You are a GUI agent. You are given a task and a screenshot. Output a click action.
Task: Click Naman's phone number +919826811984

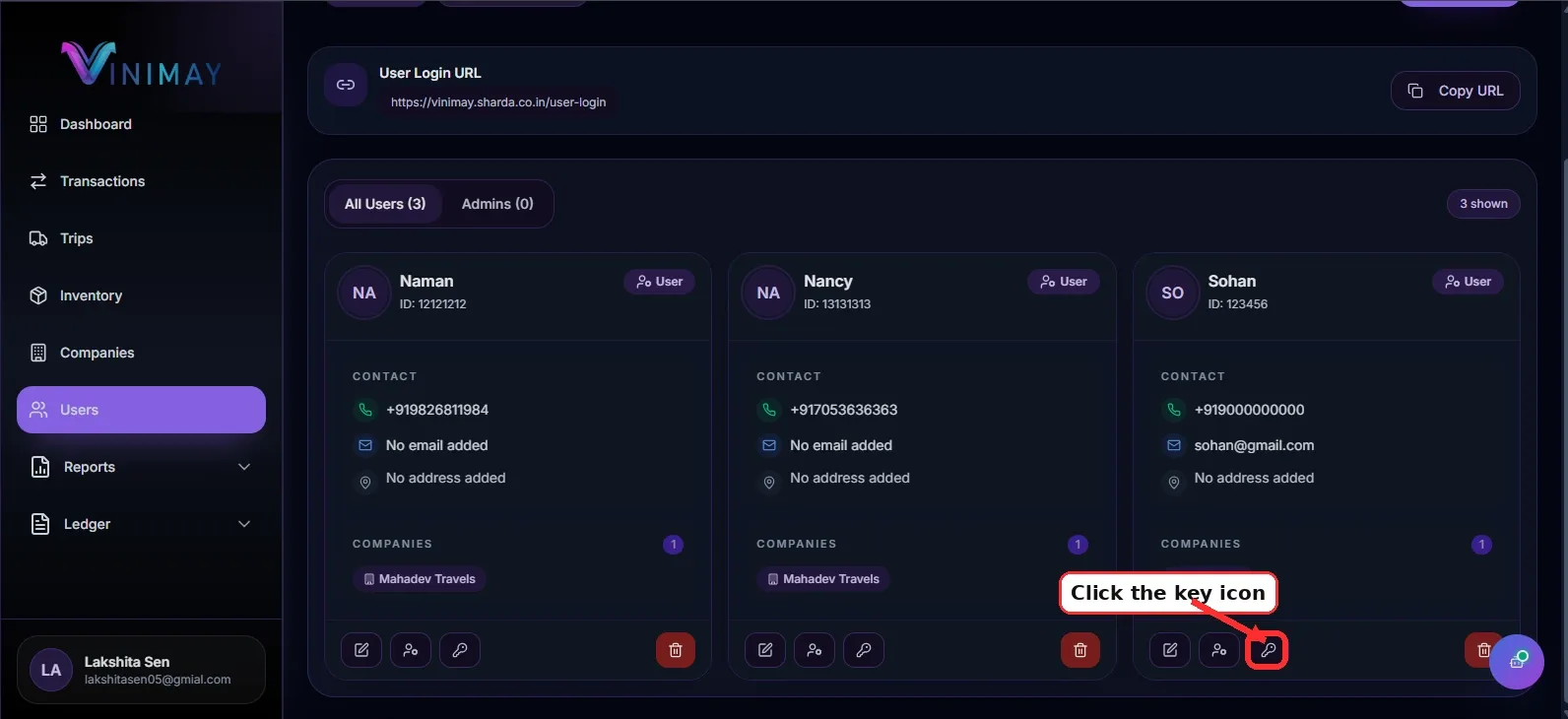click(x=437, y=410)
